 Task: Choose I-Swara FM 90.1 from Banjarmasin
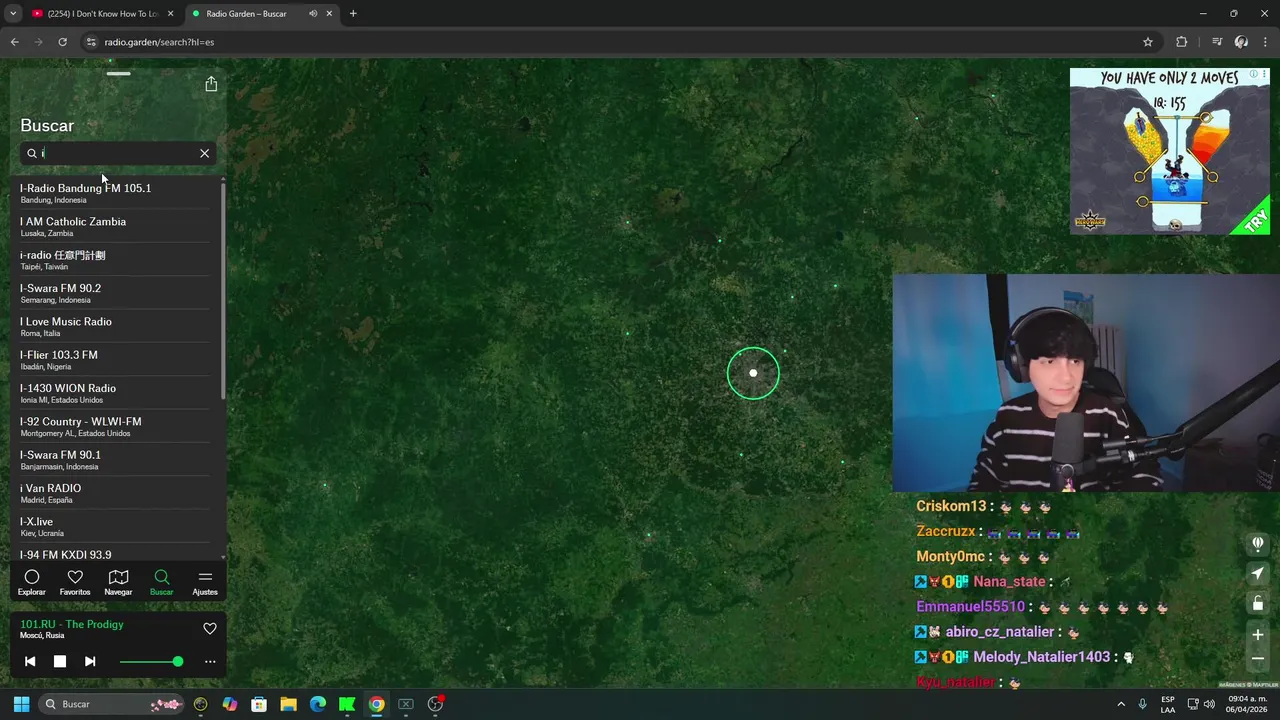tap(115, 460)
